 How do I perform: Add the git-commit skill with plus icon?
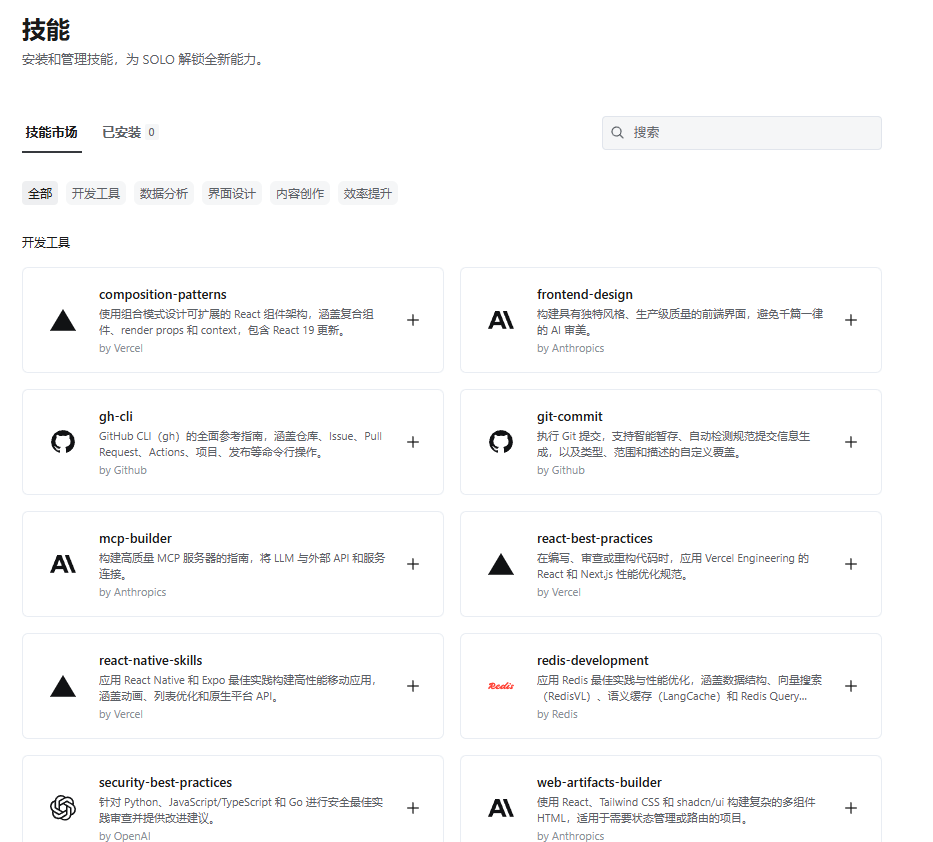pos(851,442)
